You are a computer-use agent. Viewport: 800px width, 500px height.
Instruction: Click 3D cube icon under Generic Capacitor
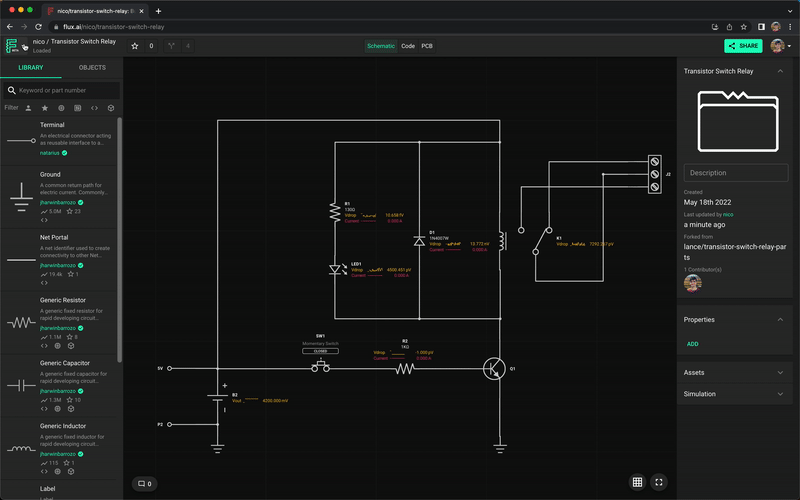[71, 409]
